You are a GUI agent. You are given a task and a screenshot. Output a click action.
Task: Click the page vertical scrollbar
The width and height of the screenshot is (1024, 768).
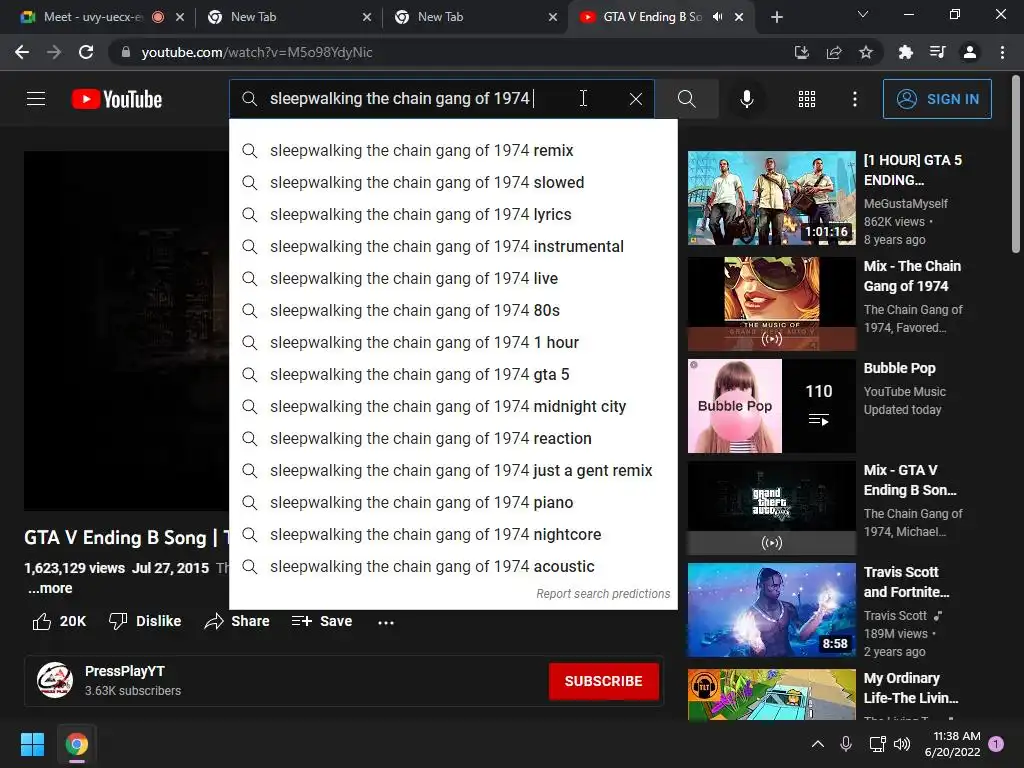1016,163
